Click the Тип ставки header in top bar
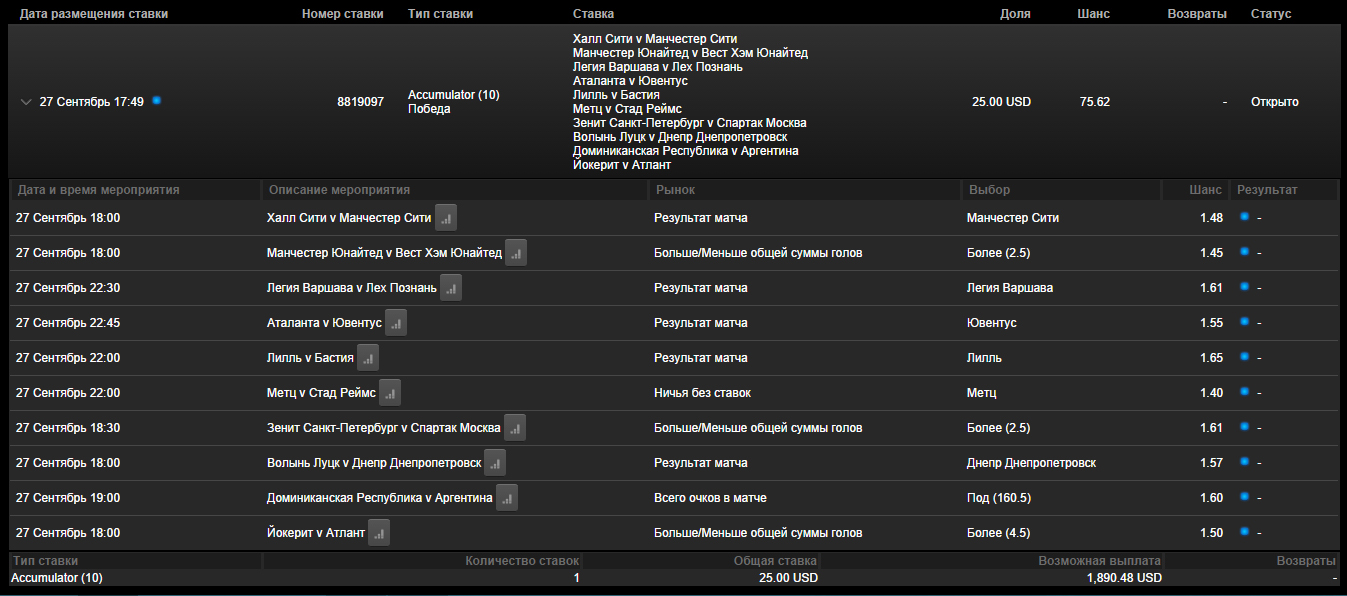The image size is (1347, 596). 441,14
